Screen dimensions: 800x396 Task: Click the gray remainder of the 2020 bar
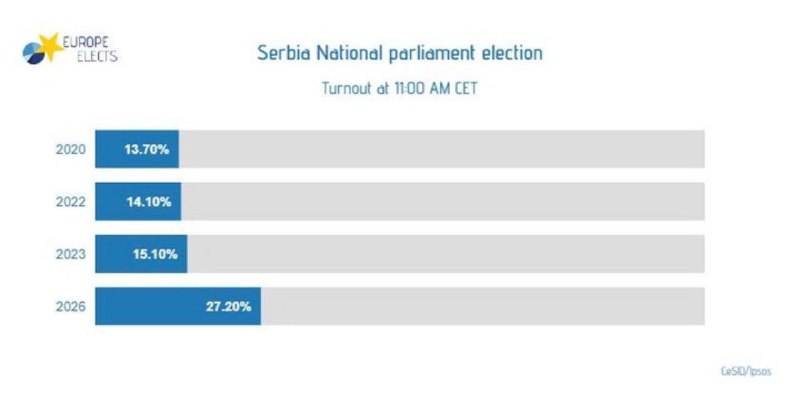click(x=442, y=149)
